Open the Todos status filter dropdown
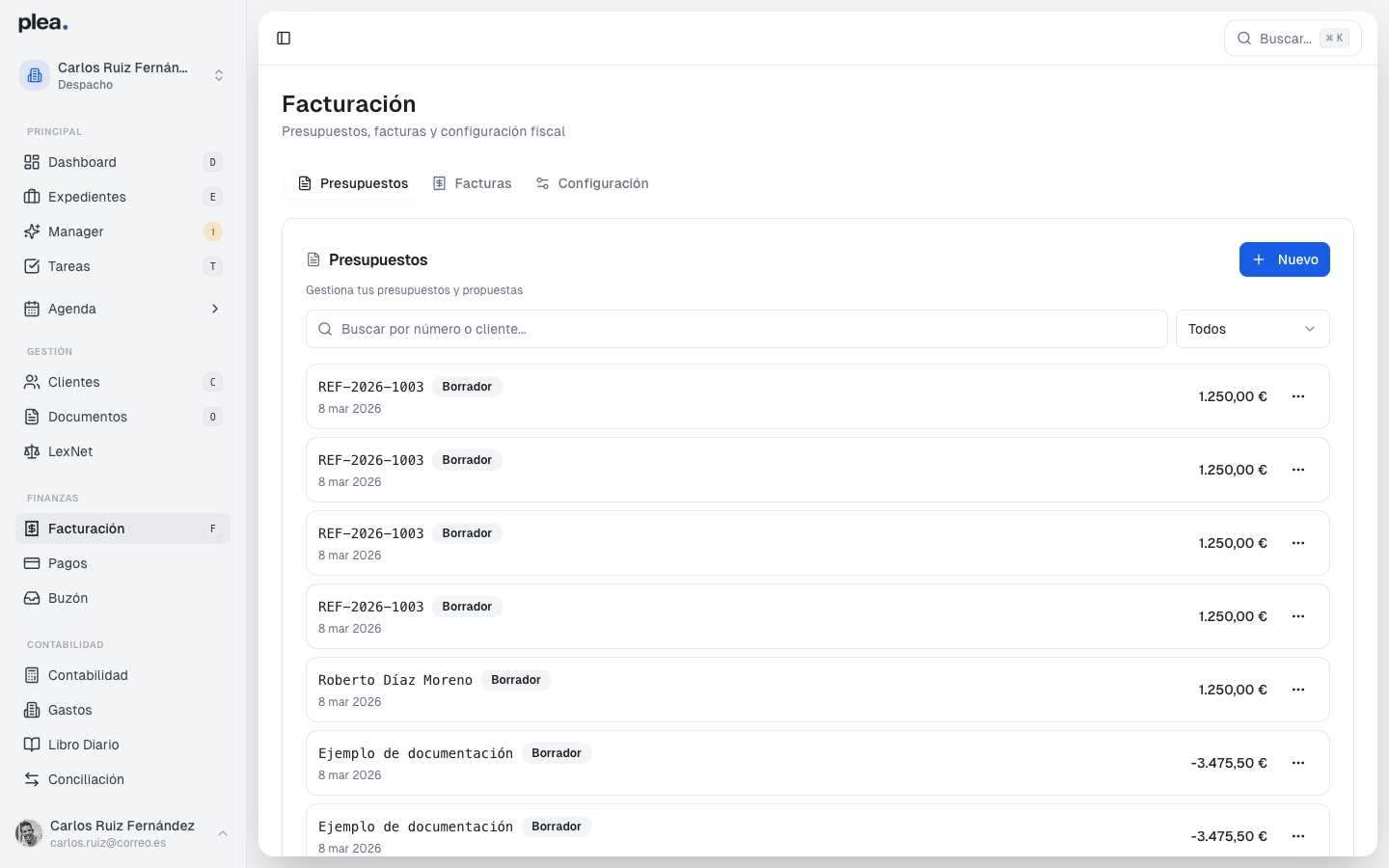The image size is (1389, 868). coord(1252,329)
